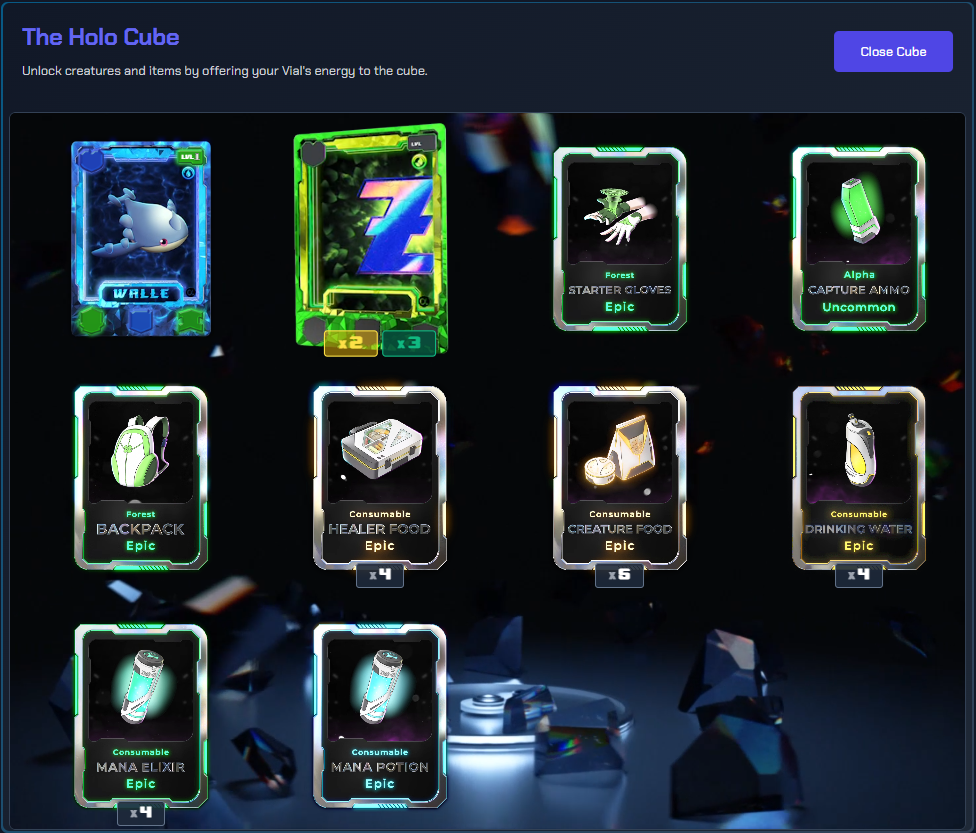Screen dimensions: 976x833
Task: Click the yellow x2 badge
Action: (x=350, y=343)
